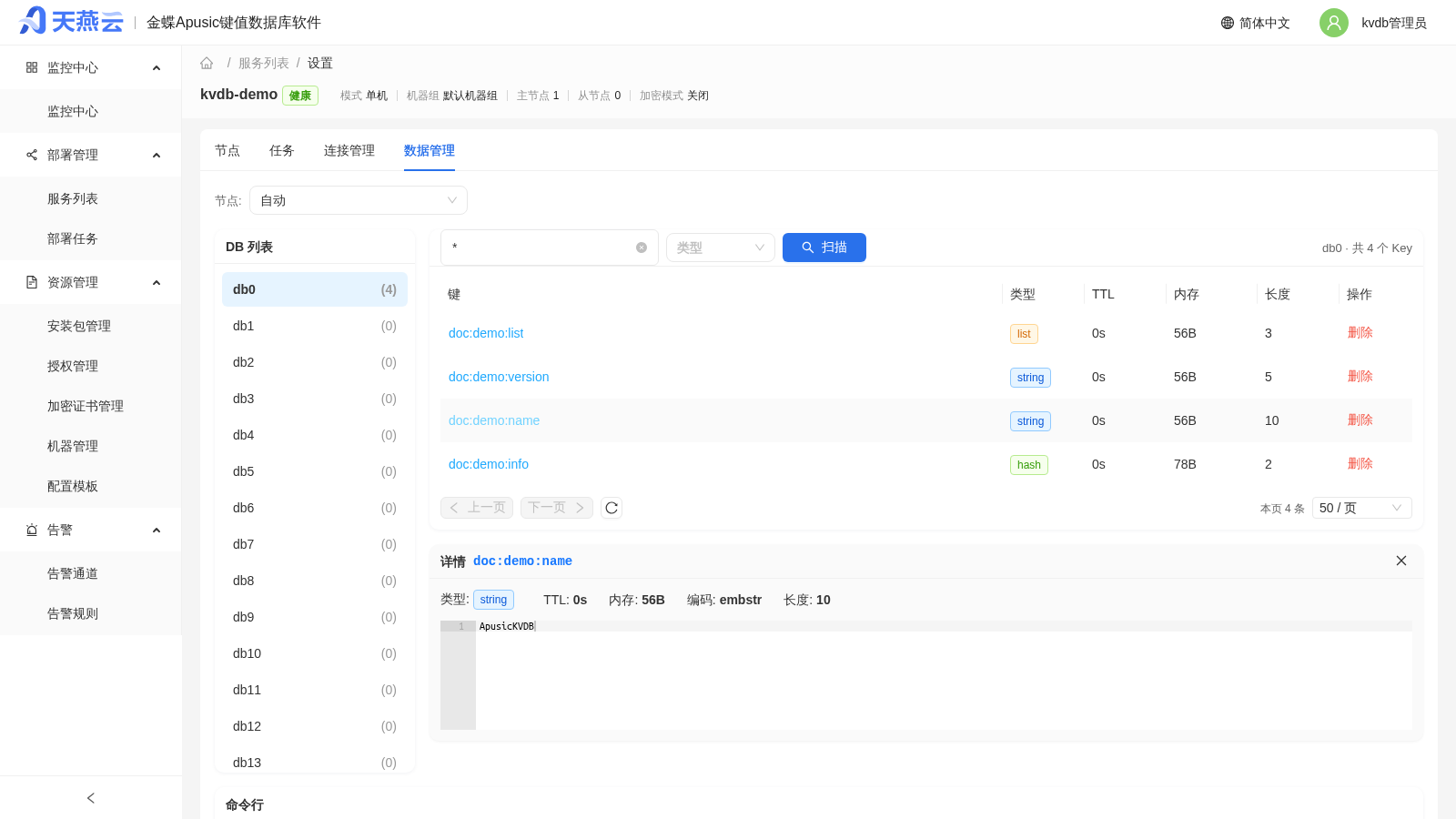This screenshot has width=1456, height=819.
Task: Open the 节点 自动 dropdown
Action: coord(359,200)
